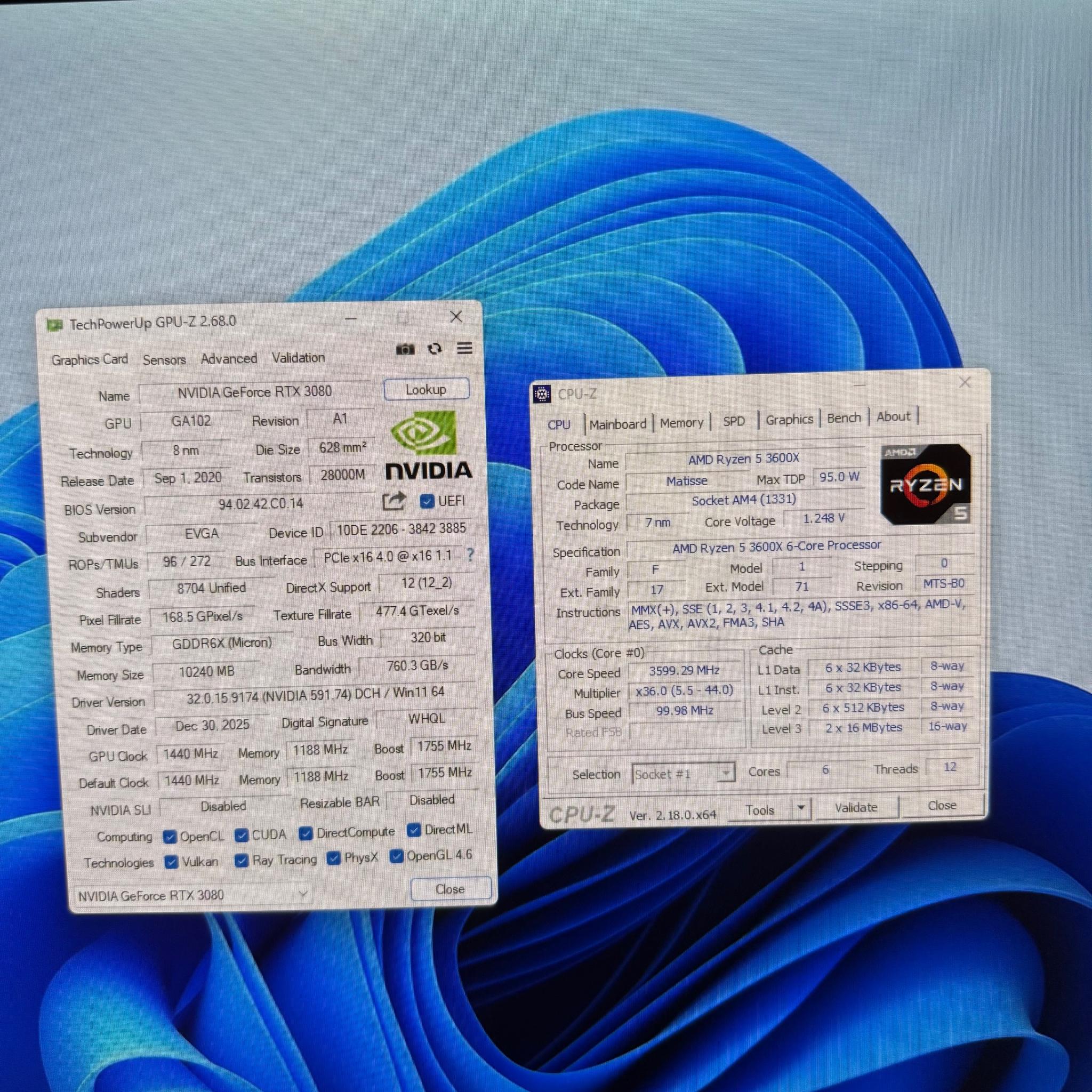Click the Memory Size value 10240 MB
The width and height of the screenshot is (1092, 1092).
206,671
